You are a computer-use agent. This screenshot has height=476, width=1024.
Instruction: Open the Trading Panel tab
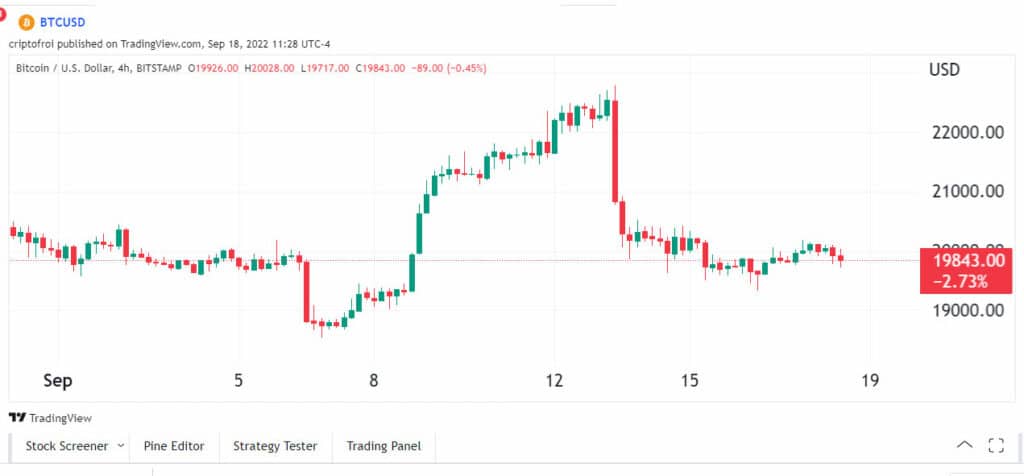384,446
